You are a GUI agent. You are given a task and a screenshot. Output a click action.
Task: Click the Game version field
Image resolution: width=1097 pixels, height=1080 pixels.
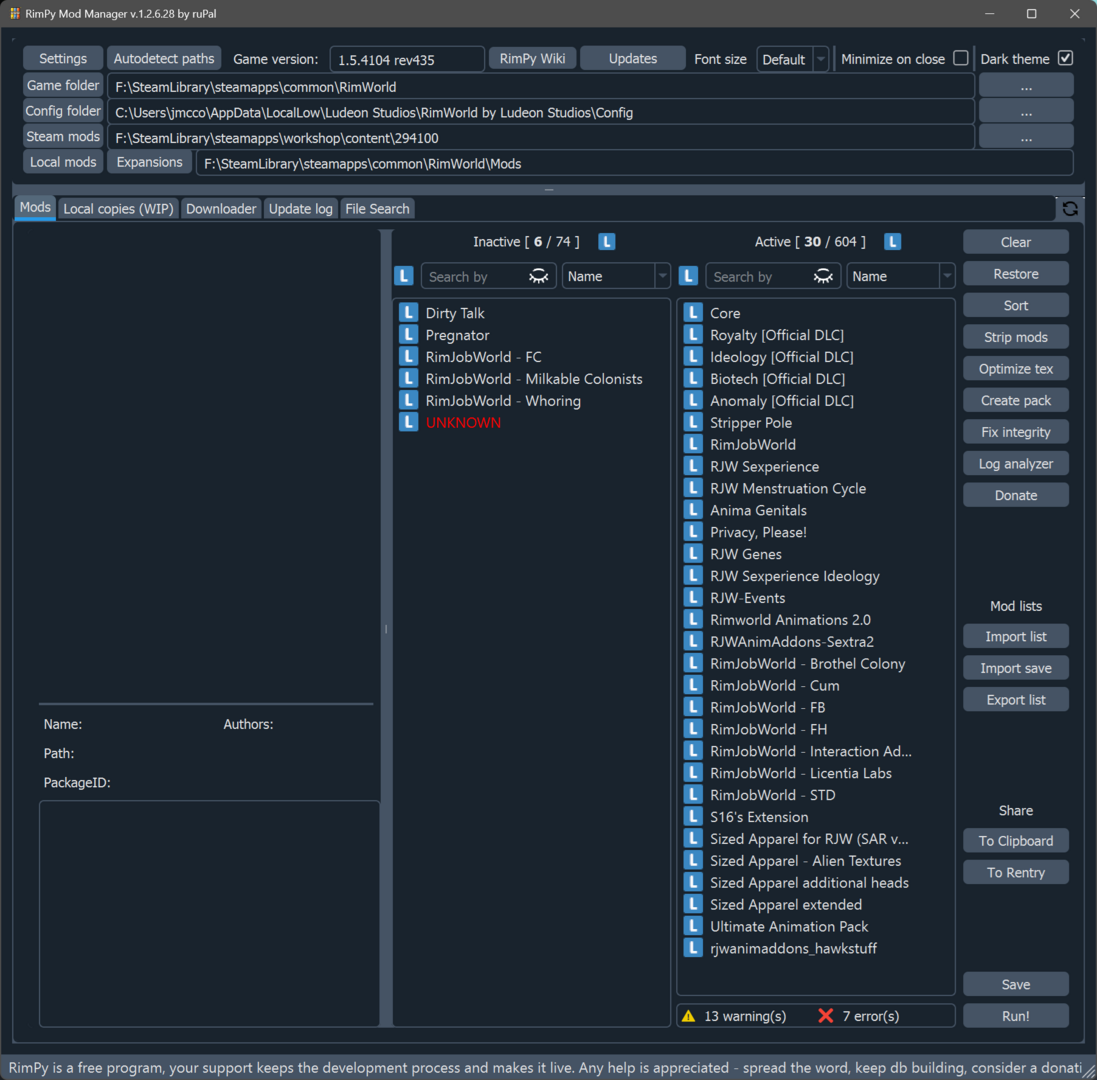407,59
